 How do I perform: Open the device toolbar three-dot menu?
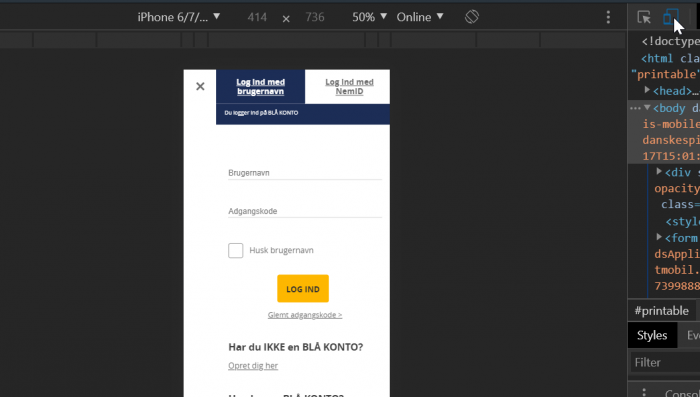pos(608,17)
